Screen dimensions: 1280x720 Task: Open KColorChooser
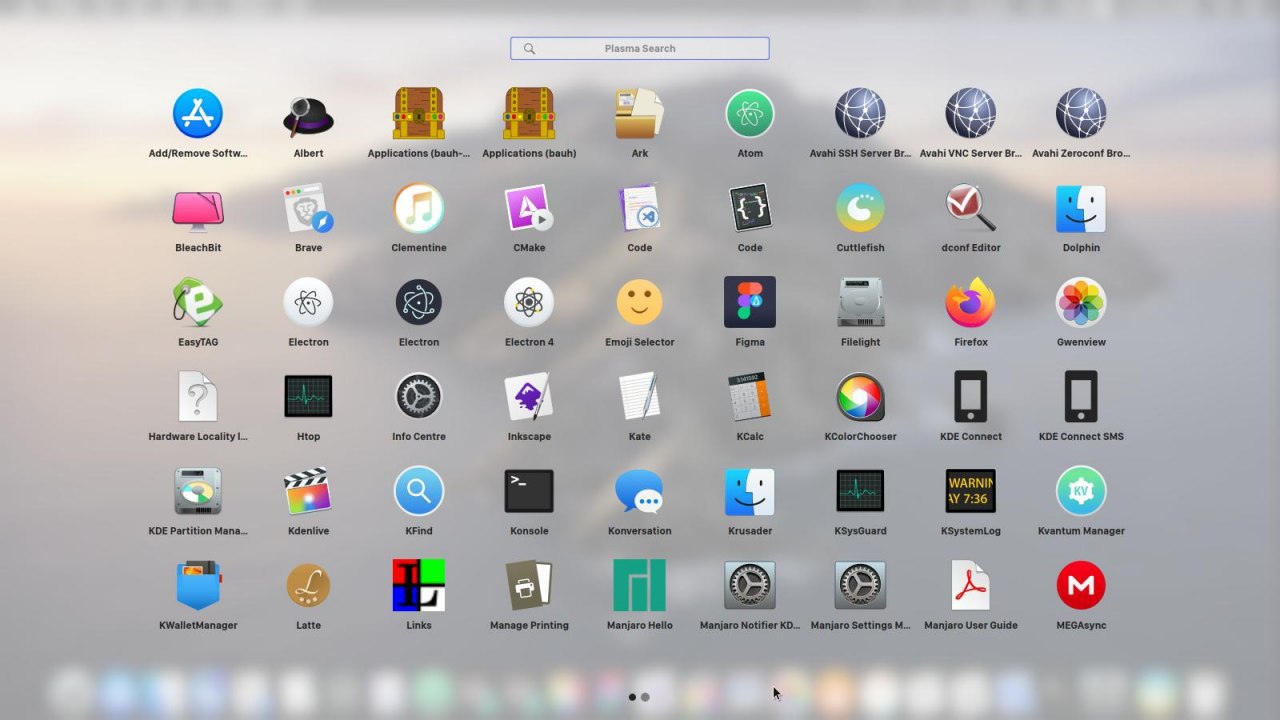click(x=860, y=397)
